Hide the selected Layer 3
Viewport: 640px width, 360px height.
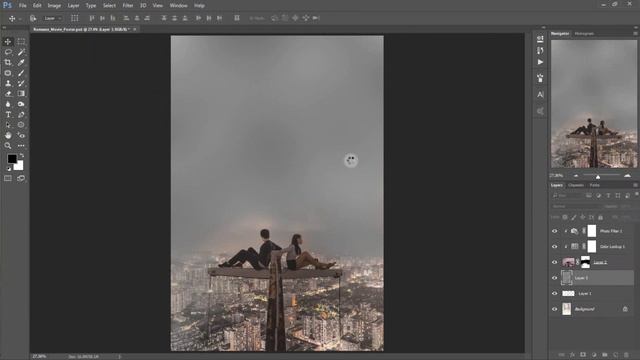click(x=554, y=278)
